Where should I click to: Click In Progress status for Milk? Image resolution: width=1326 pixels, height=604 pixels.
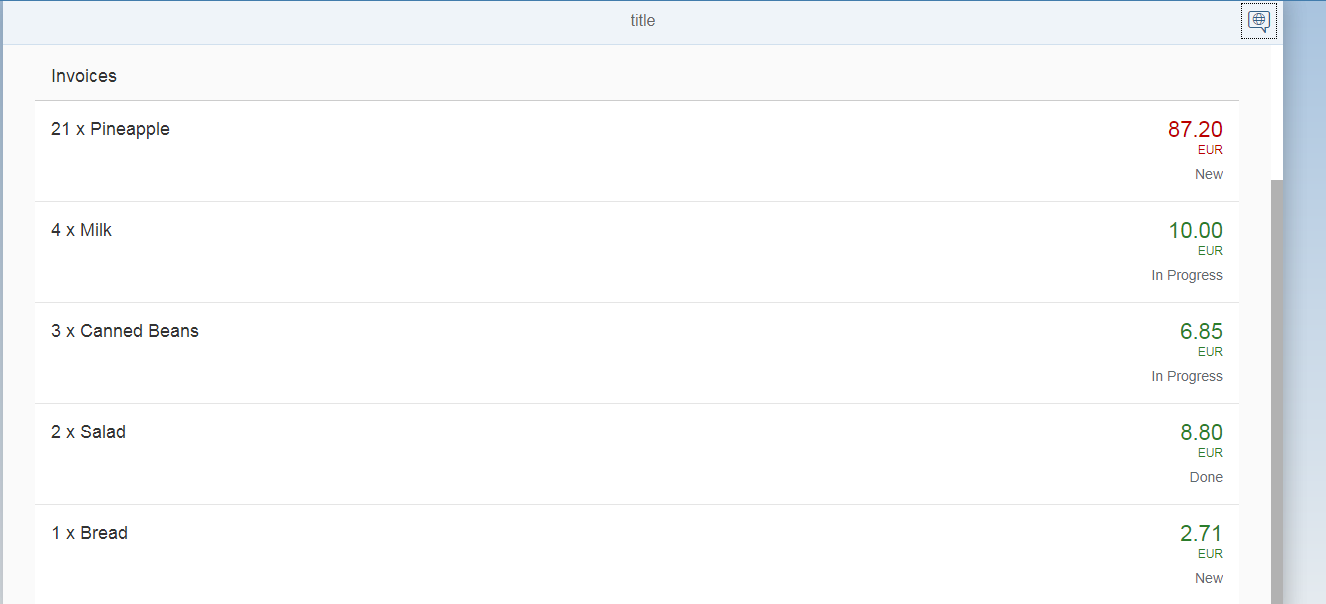click(x=1186, y=275)
